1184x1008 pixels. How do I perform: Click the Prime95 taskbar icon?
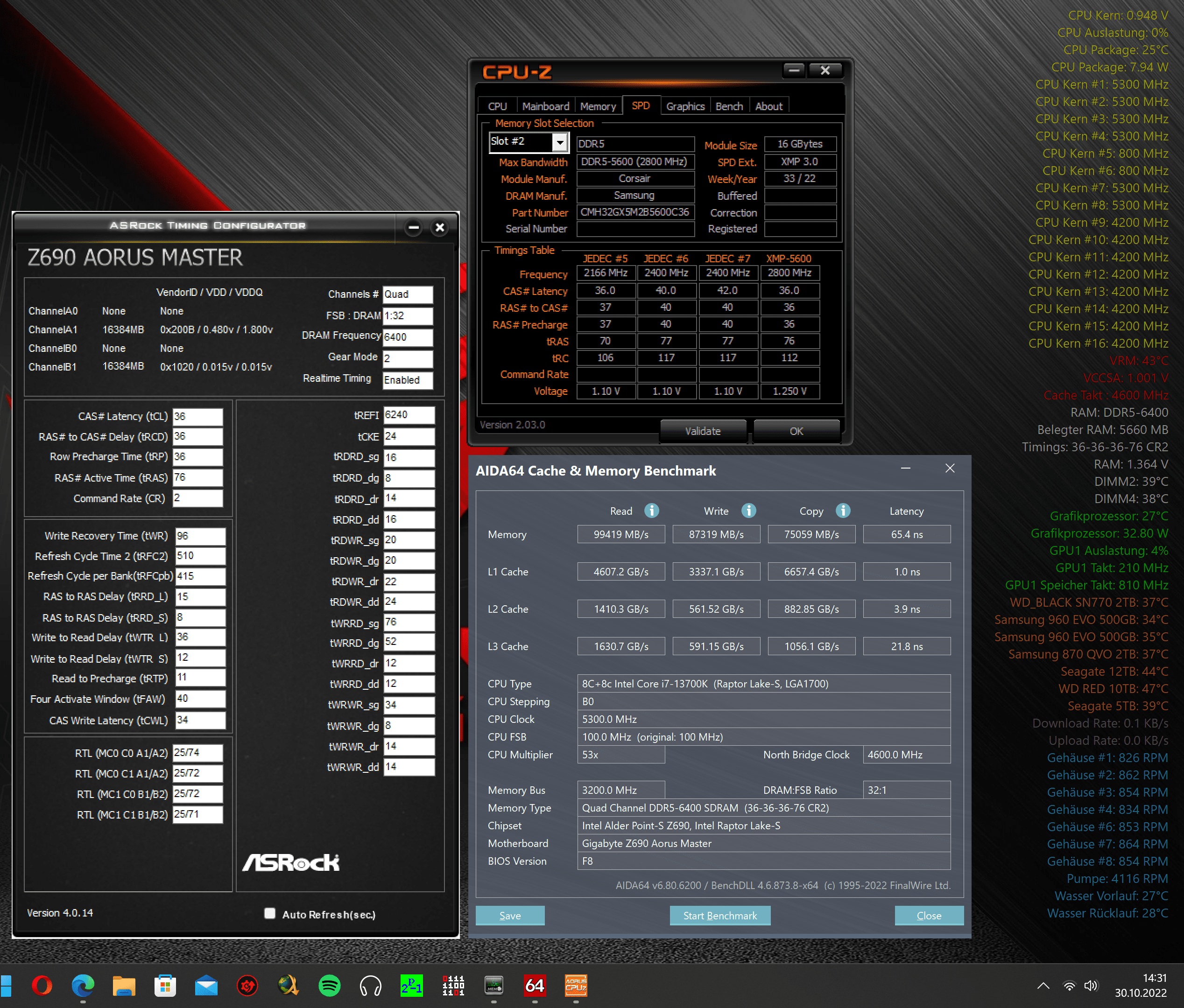click(411, 986)
